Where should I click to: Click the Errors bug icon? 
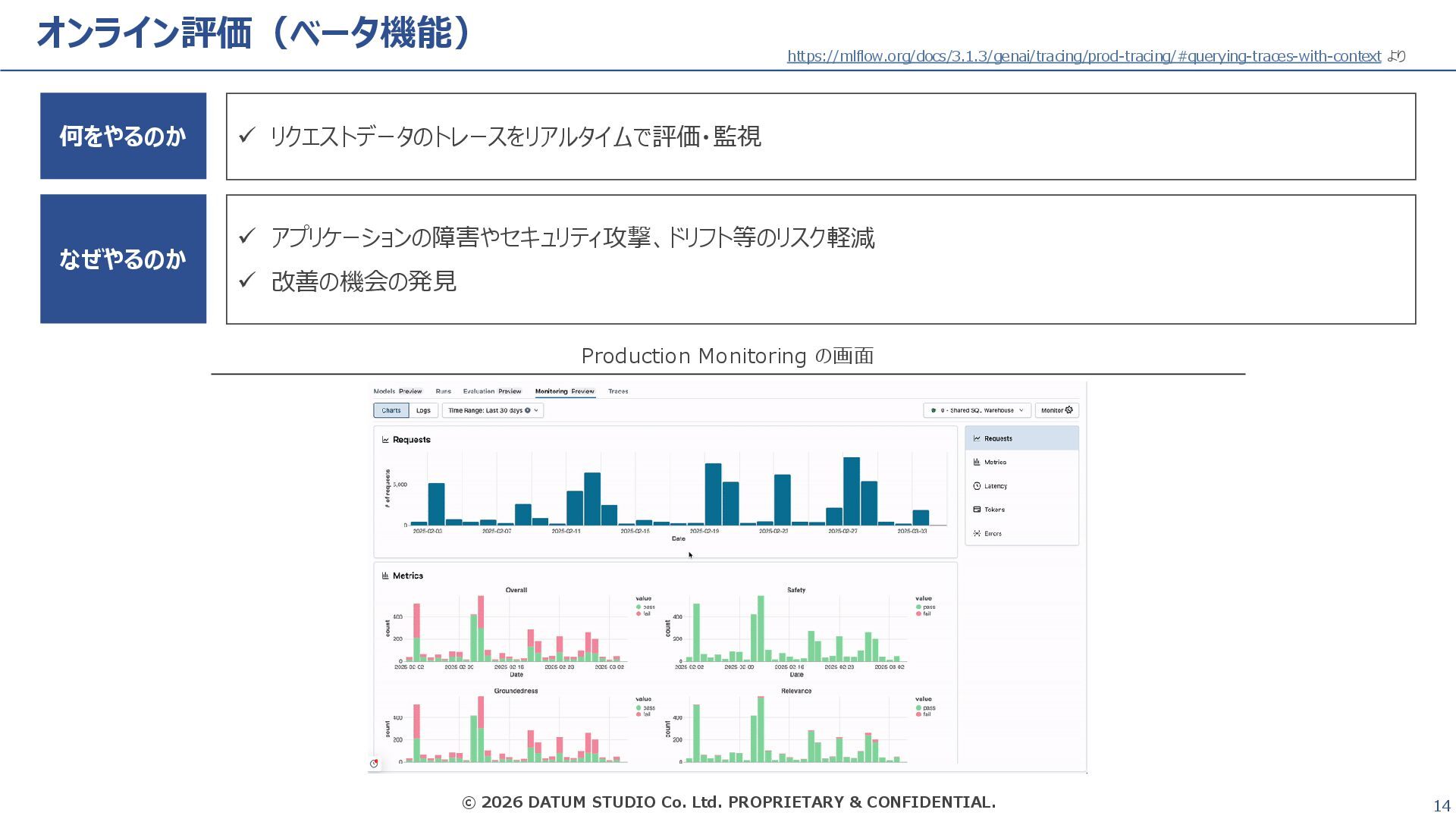[x=977, y=534]
